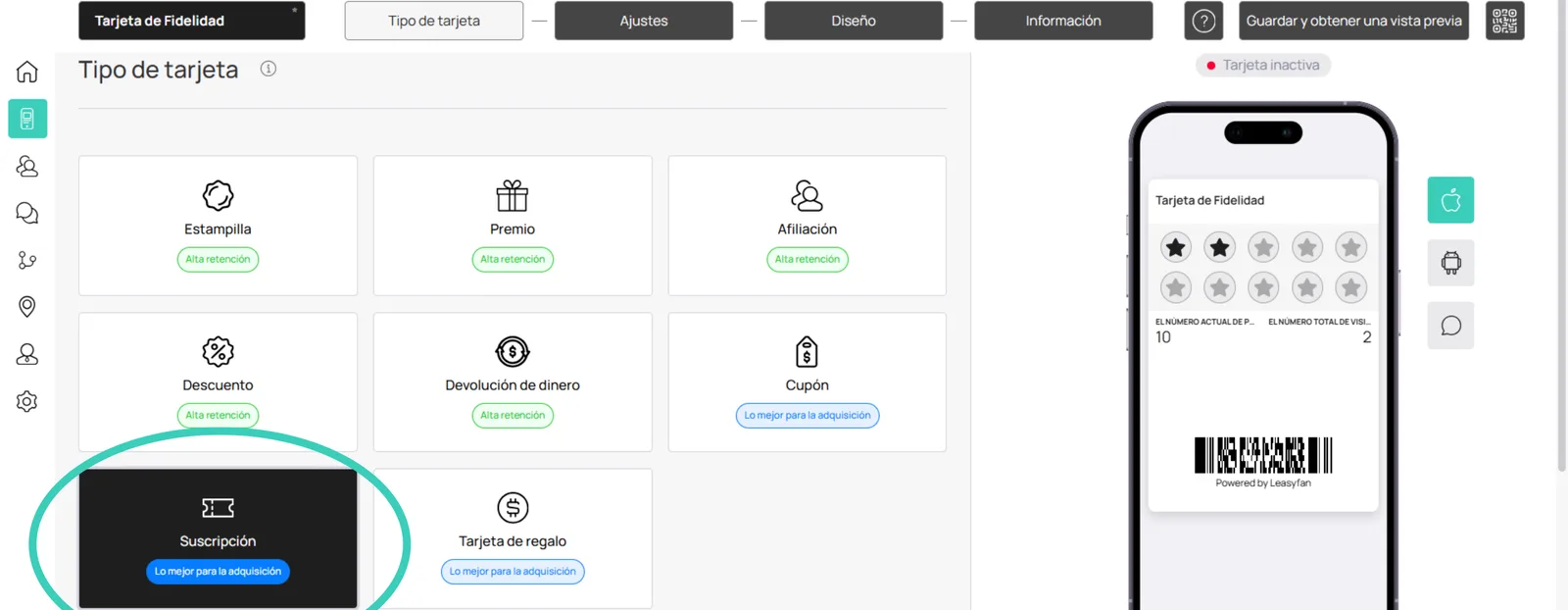Screen dimensions: 1568x610
Task: Show the message notification preview
Action: click(1450, 326)
